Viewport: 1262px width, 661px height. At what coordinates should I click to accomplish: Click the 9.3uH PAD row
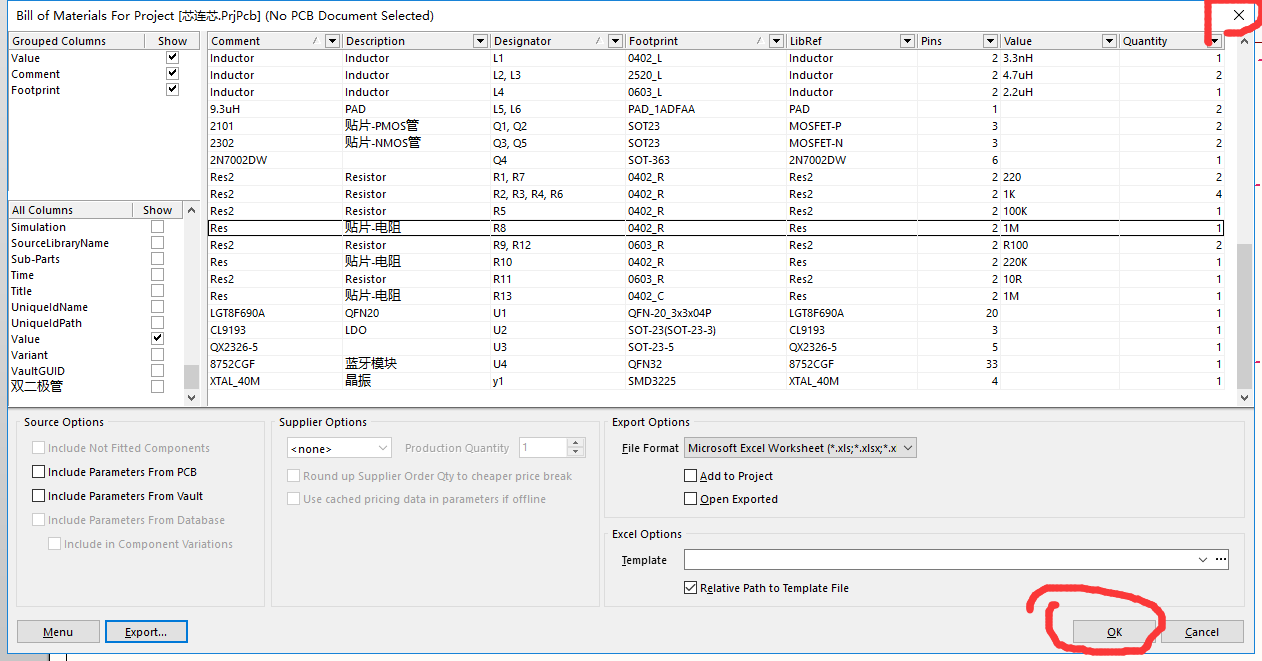pyautogui.click(x=715, y=109)
